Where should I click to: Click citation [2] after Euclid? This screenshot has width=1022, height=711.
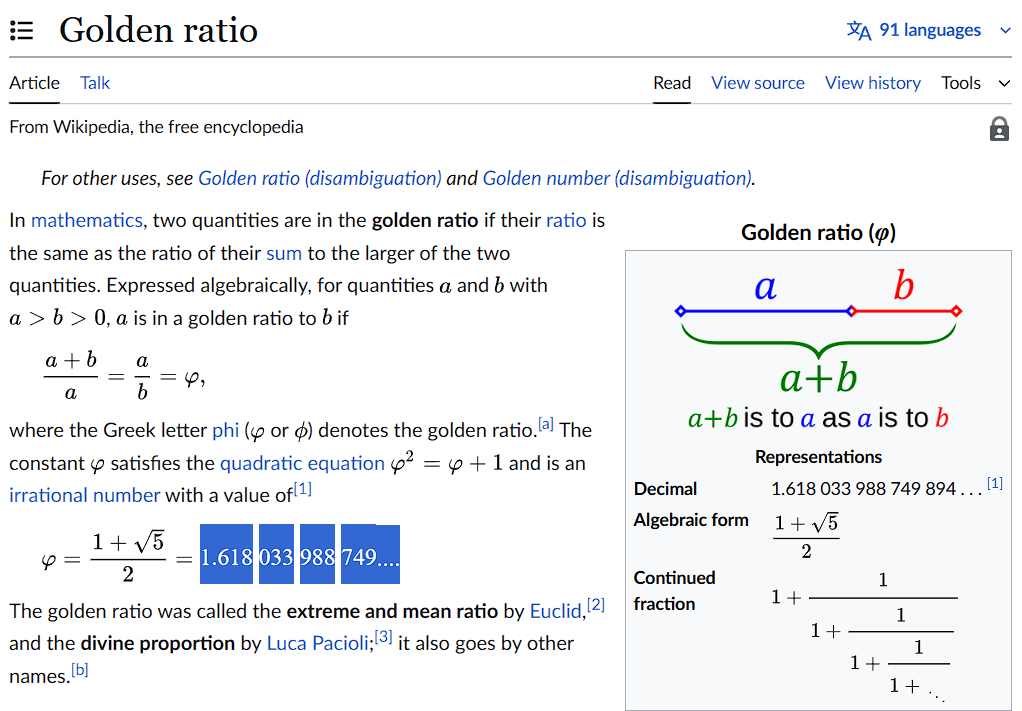point(596,605)
